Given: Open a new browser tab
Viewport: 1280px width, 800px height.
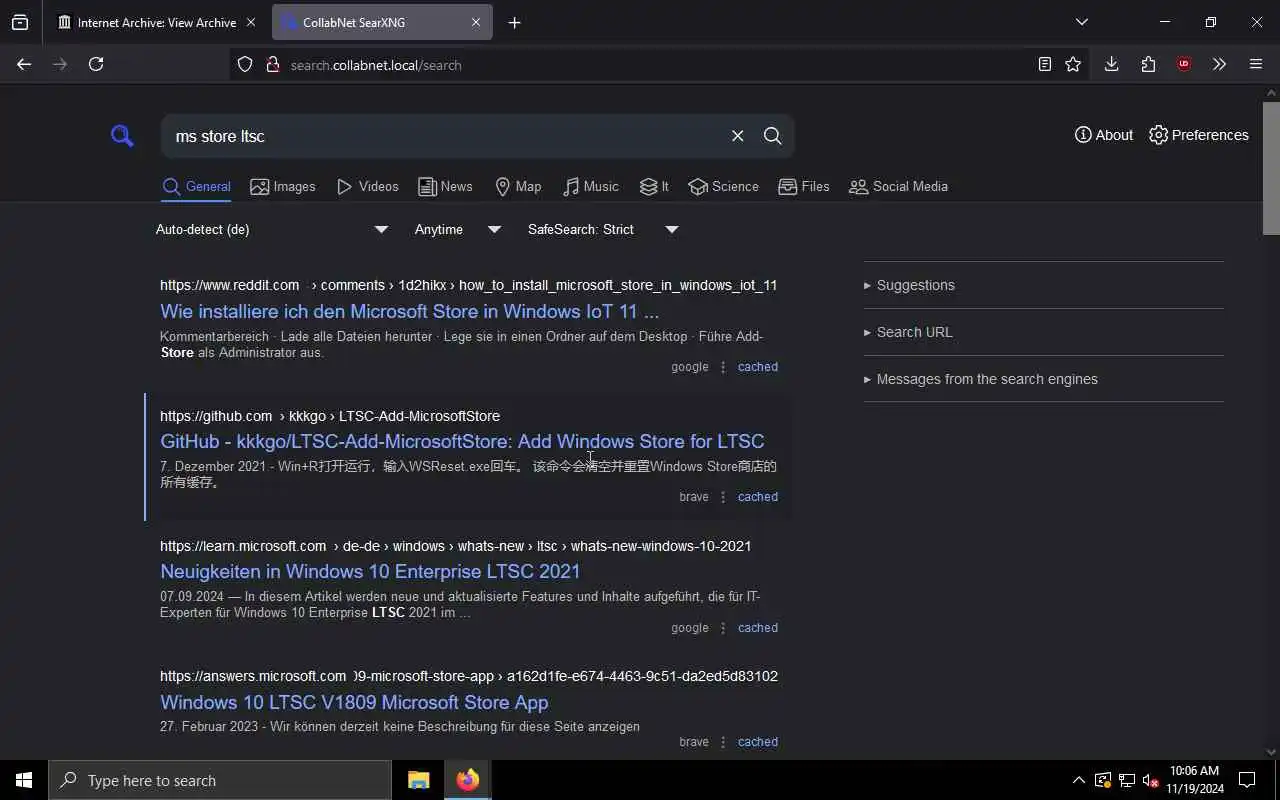Looking at the screenshot, I should (x=514, y=22).
